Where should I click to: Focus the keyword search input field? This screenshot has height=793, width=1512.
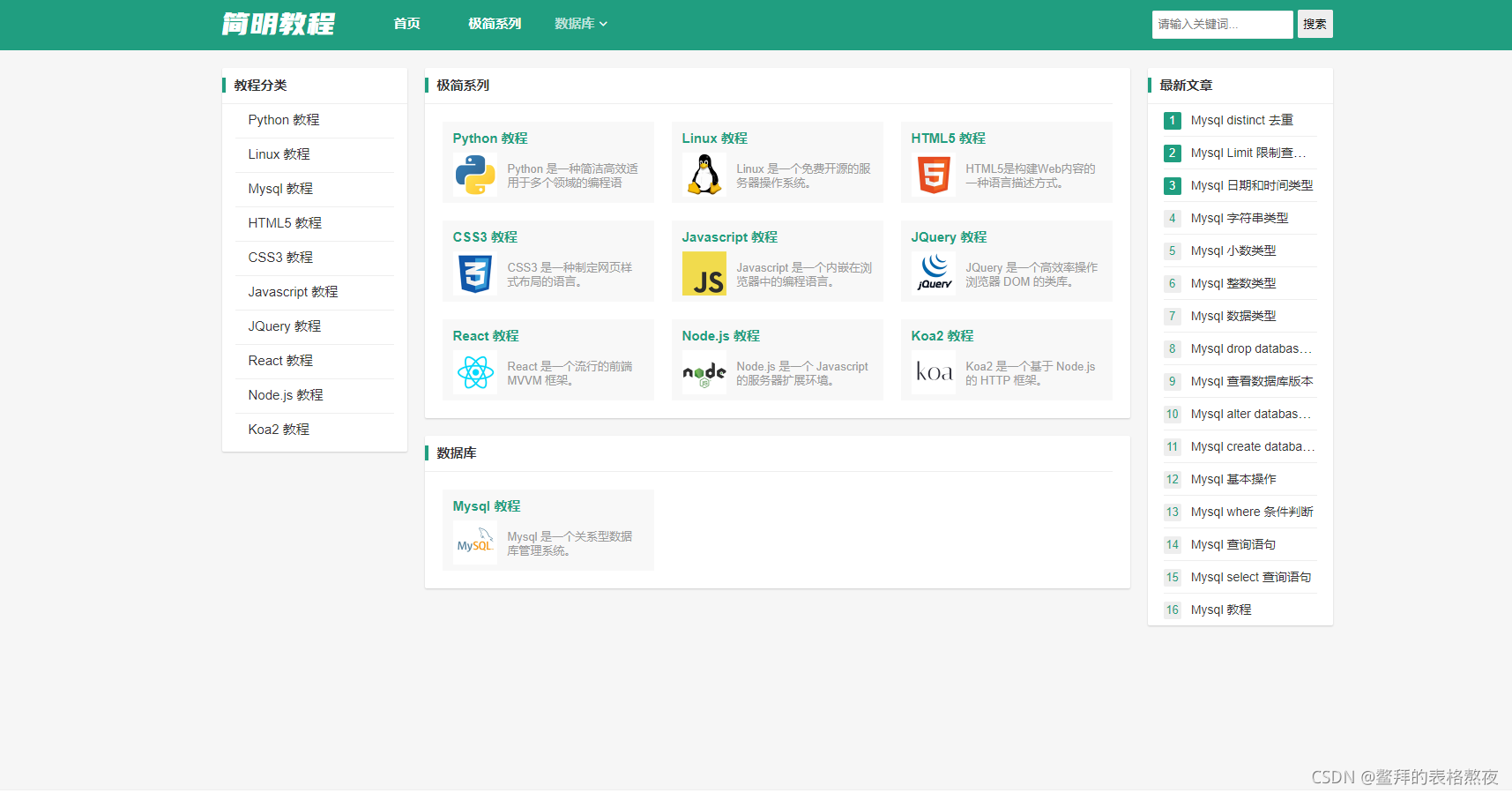pos(1222,24)
